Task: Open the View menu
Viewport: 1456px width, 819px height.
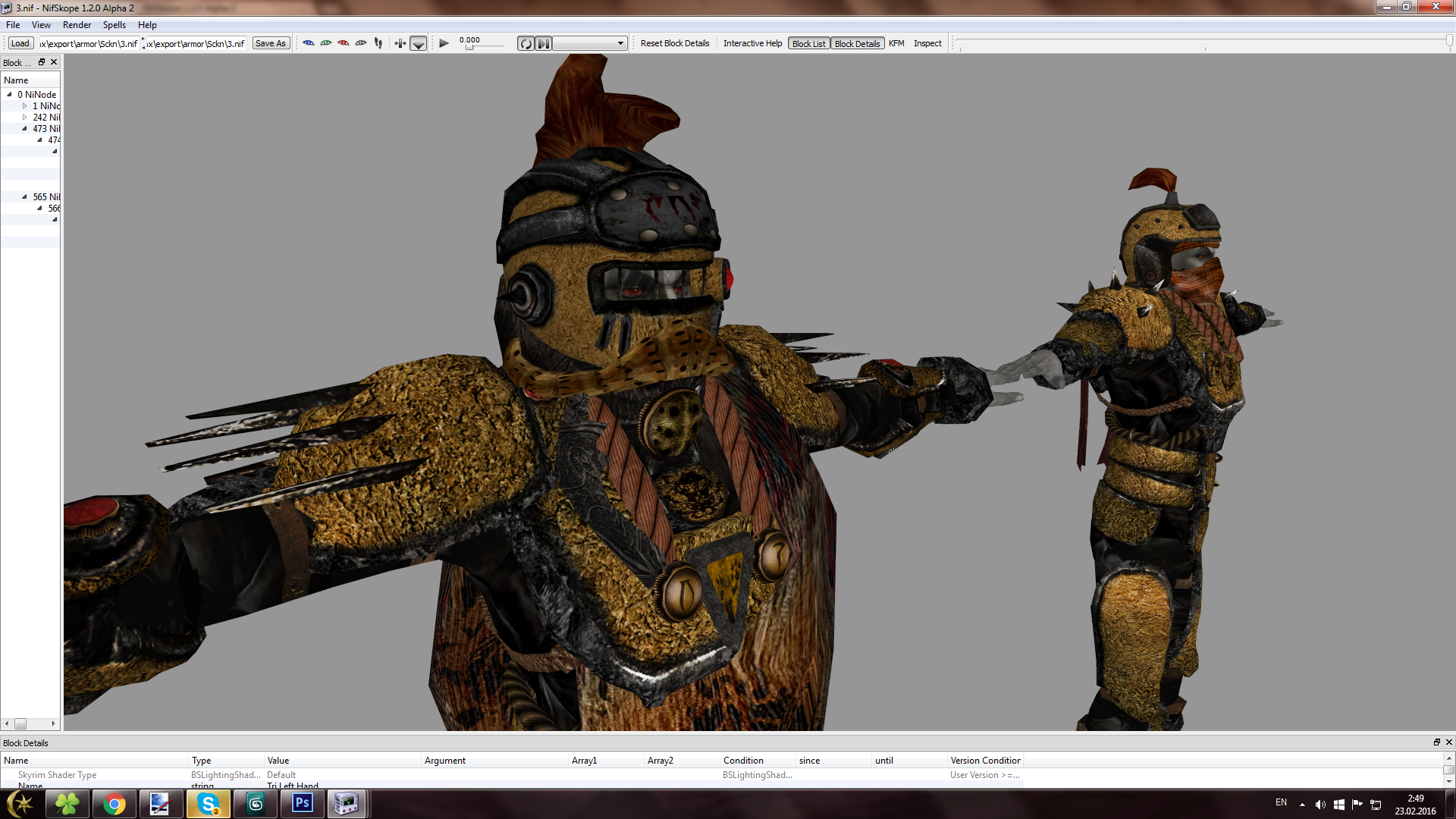Action: 41,25
